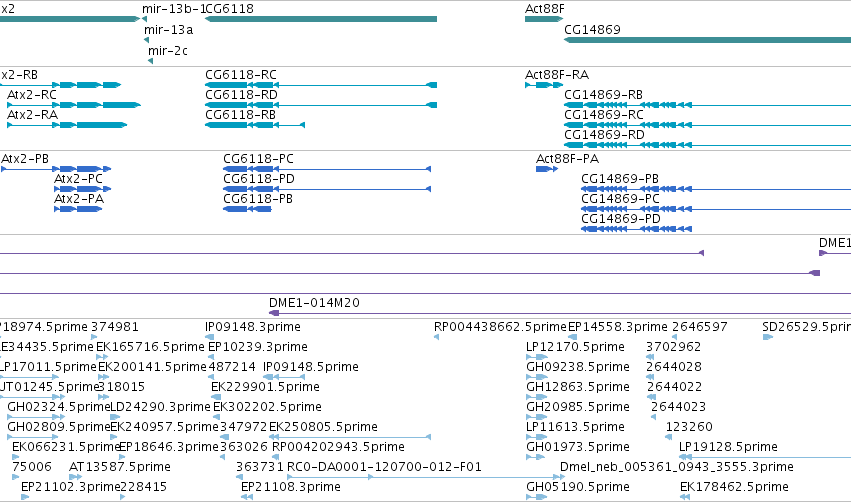Select the Atx2-RC transcript label
The image size is (851, 502).
pyautogui.click(x=32, y=95)
